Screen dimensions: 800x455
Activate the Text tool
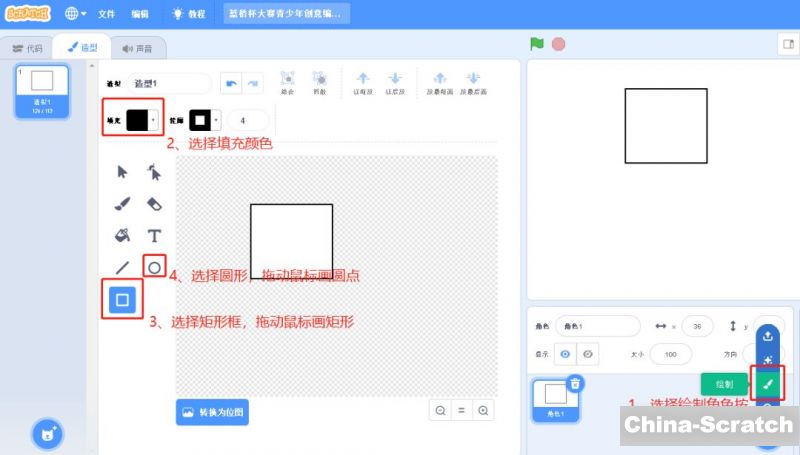click(154, 236)
